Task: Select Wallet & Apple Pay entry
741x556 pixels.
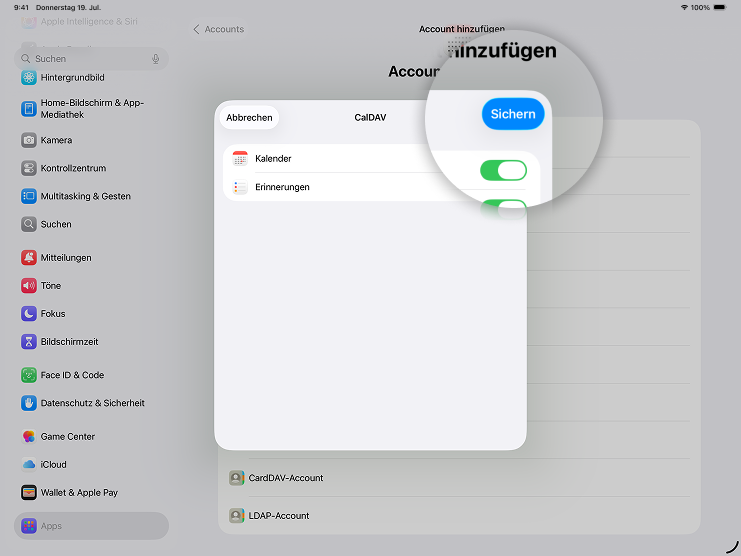Action: click(78, 492)
